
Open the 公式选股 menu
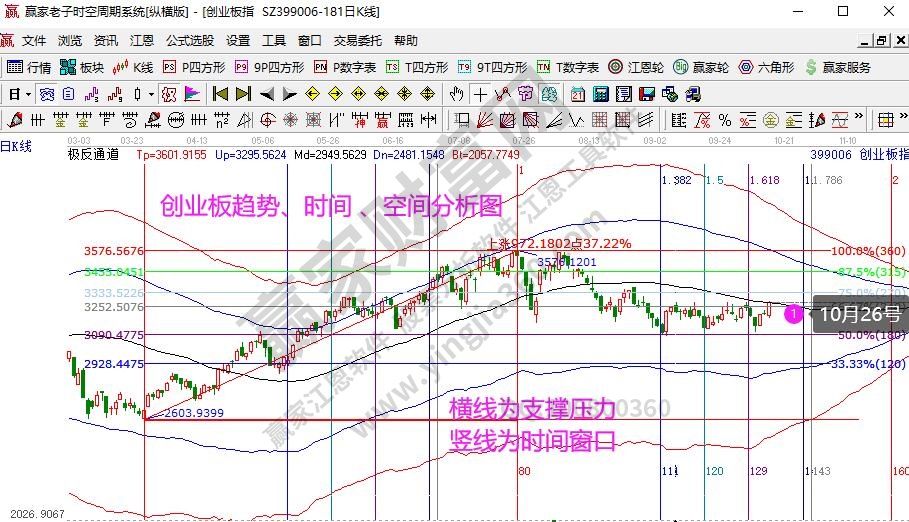[189, 41]
